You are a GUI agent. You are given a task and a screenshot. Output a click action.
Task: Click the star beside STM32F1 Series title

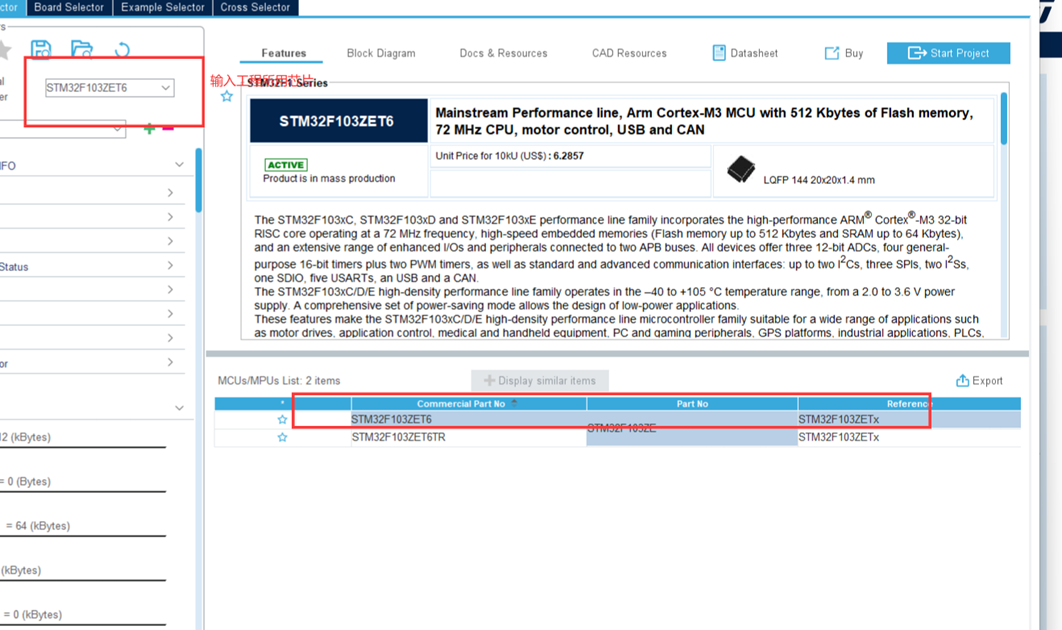pyautogui.click(x=227, y=96)
